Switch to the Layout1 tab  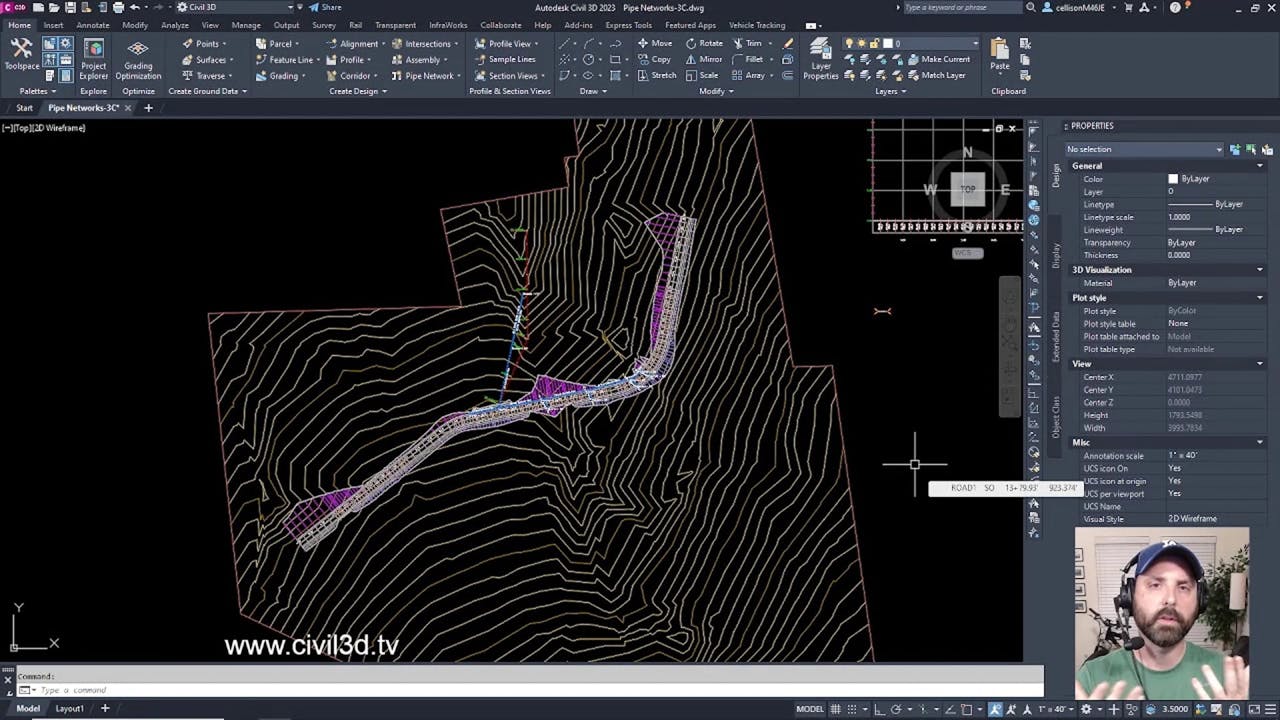[x=69, y=708]
